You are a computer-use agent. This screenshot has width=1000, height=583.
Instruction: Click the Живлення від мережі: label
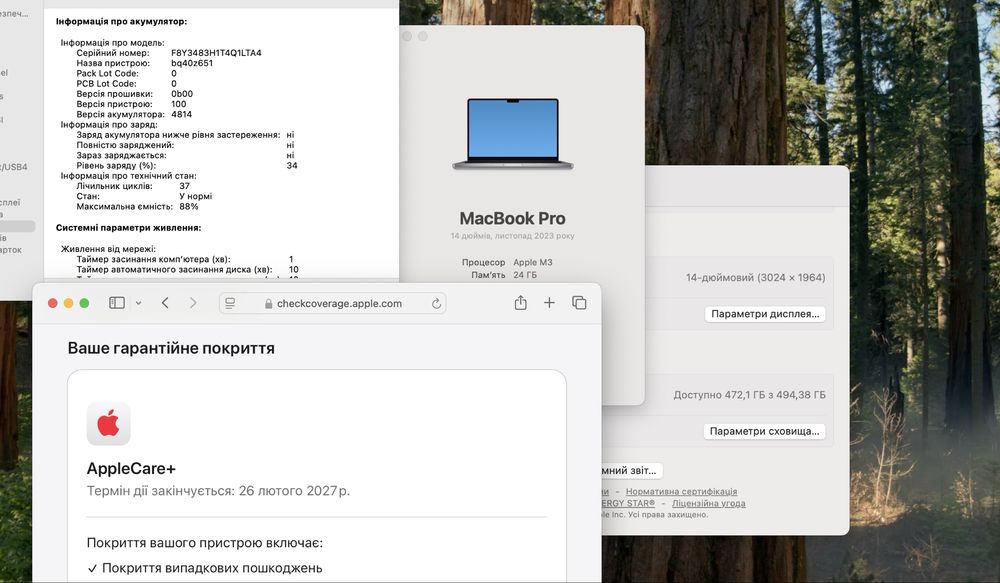tap(108, 249)
